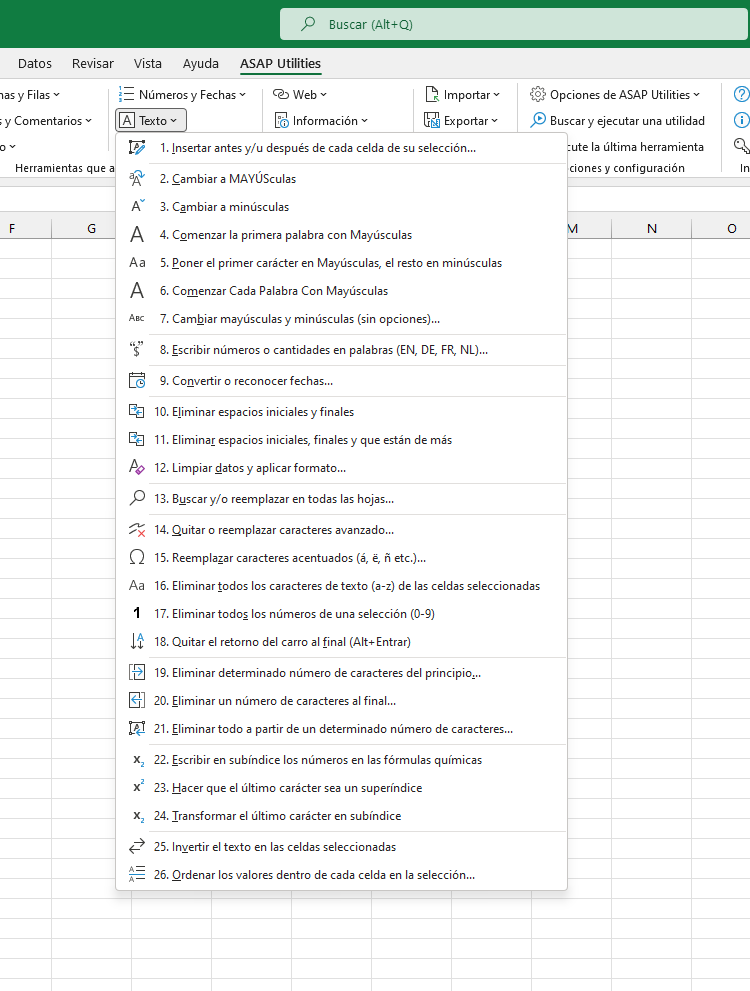
Task: Click the icon for 'Transformar el último carácter en subíndice'
Action: click(138, 816)
